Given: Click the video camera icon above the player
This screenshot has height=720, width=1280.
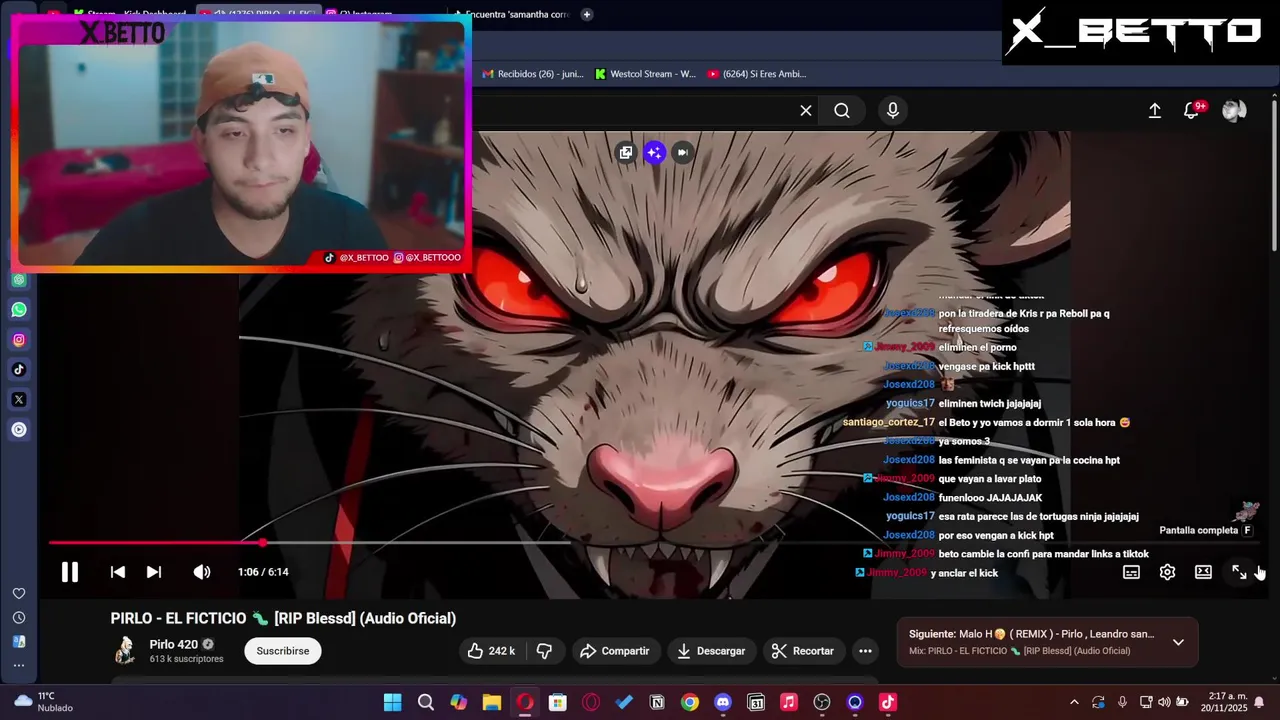Looking at the screenshot, I should point(682,152).
